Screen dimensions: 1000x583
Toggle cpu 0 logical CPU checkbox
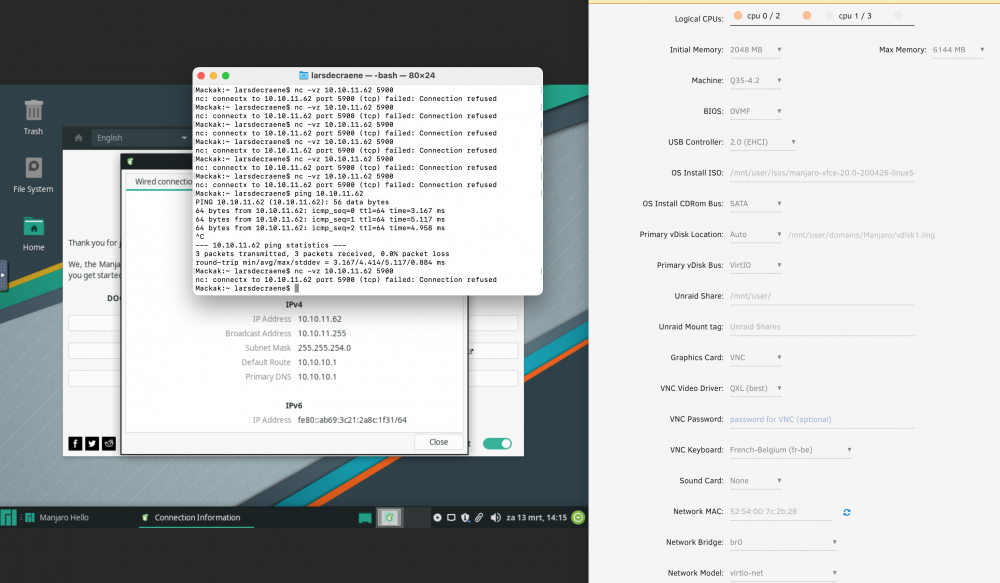pos(738,15)
